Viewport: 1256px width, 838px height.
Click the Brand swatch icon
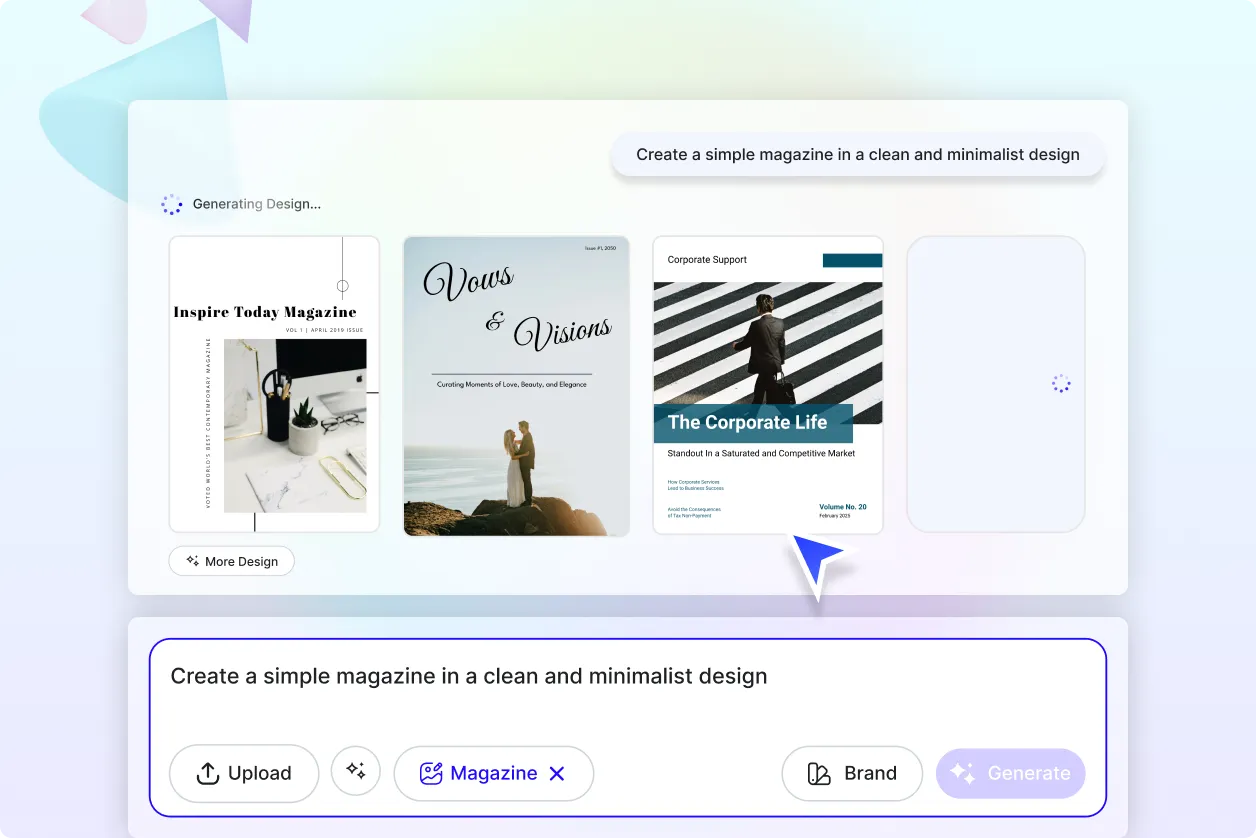tap(819, 773)
